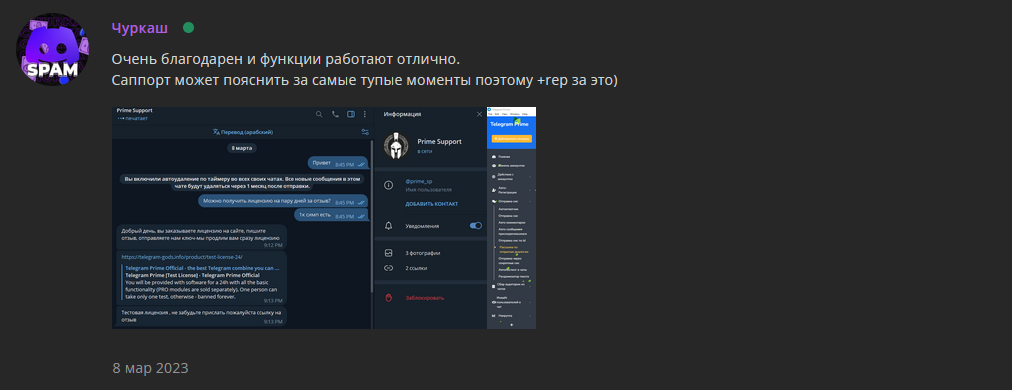The height and width of the screenshot is (390, 1012).
Task: Open Главная in Telegram Prime sidebar
Action: (505, 157)
